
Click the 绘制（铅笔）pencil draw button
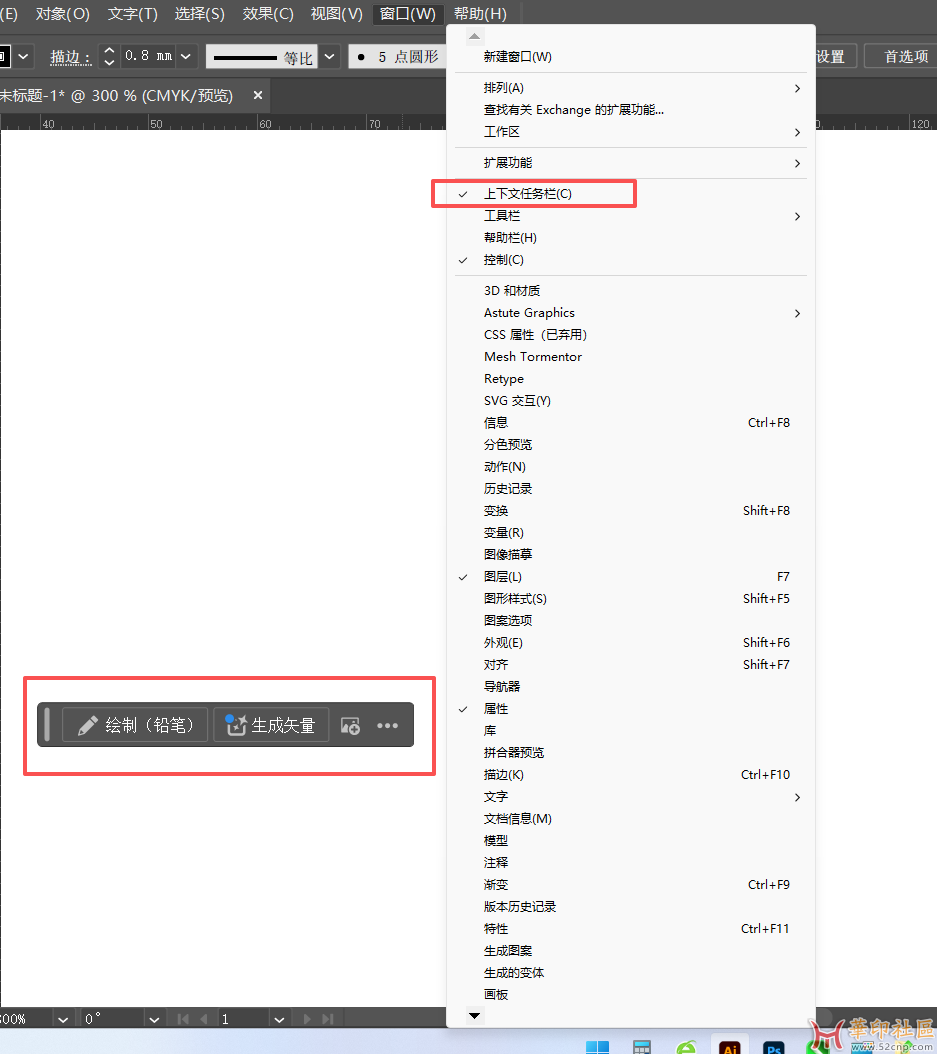[135, 725]
